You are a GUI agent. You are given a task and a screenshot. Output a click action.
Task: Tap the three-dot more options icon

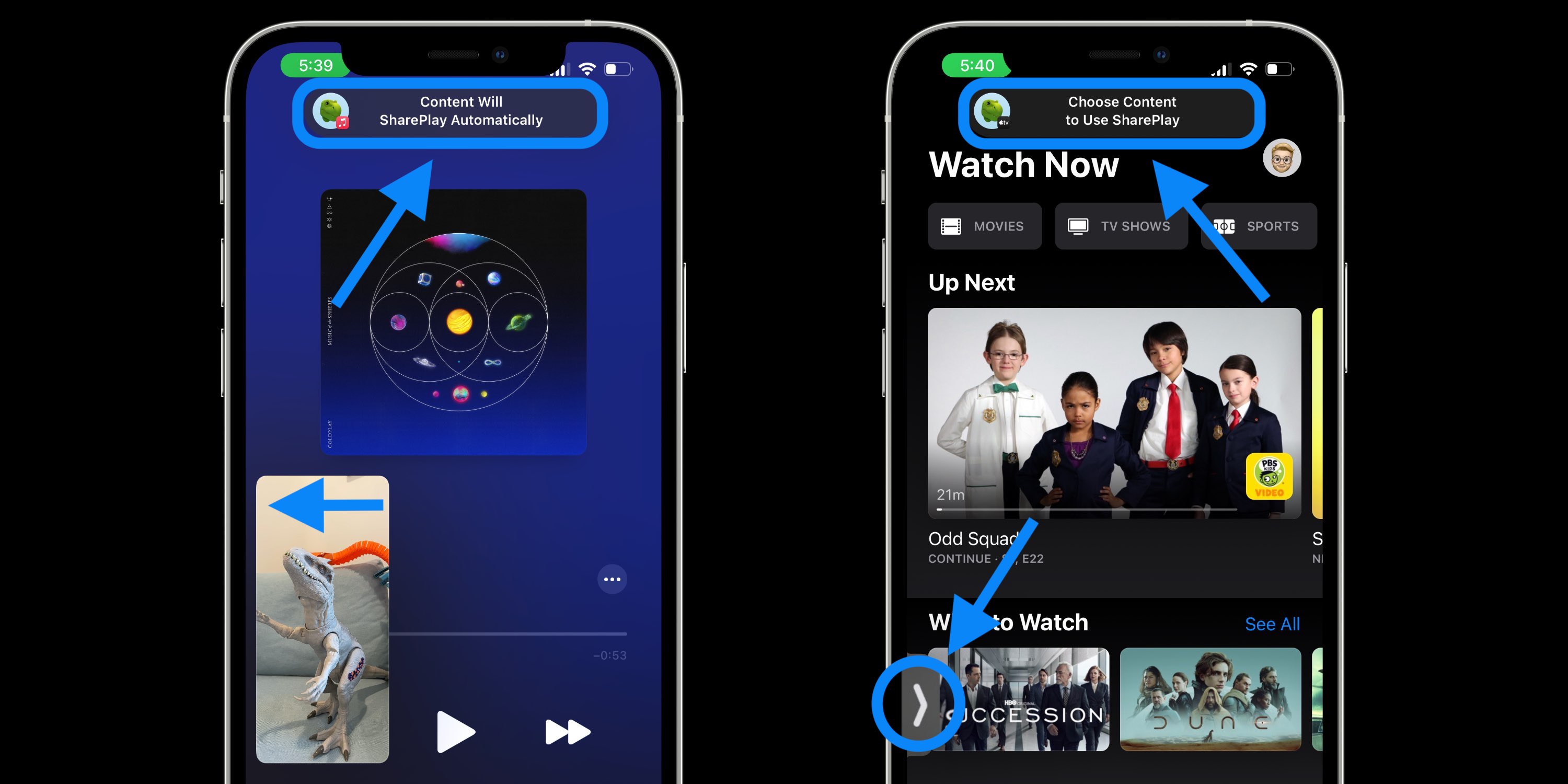(611, 580)
